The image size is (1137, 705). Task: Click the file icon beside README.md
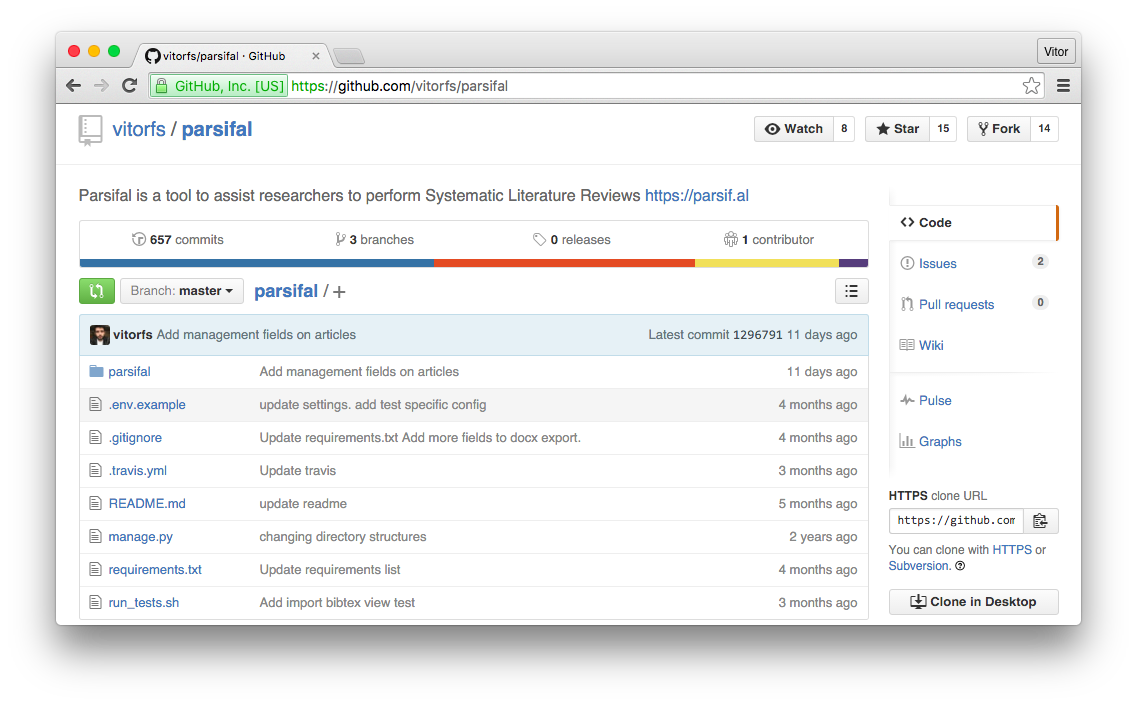[x=95, y=503]
